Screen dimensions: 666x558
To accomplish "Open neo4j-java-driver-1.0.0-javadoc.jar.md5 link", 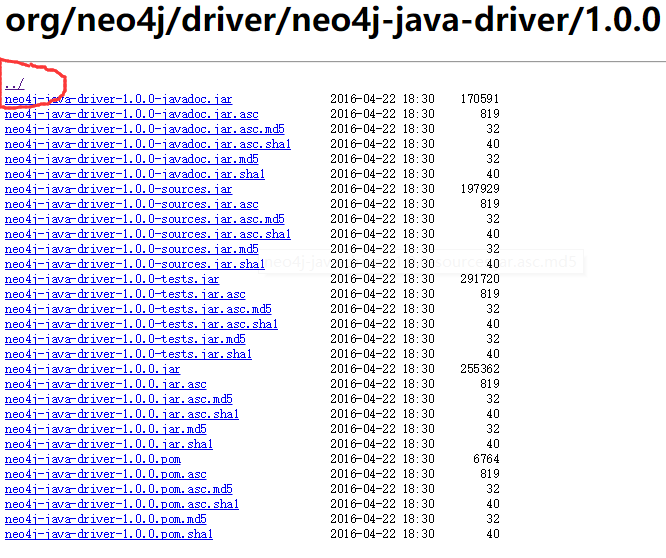I will point(132,159).
